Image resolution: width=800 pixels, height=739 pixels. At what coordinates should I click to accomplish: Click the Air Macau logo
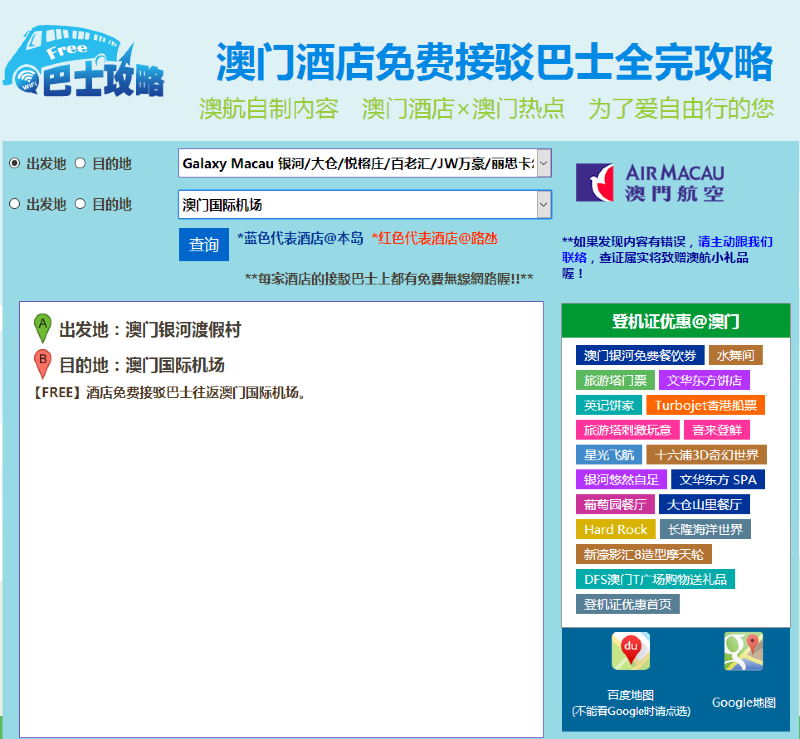pyautogui.click(x=650, y=182)
